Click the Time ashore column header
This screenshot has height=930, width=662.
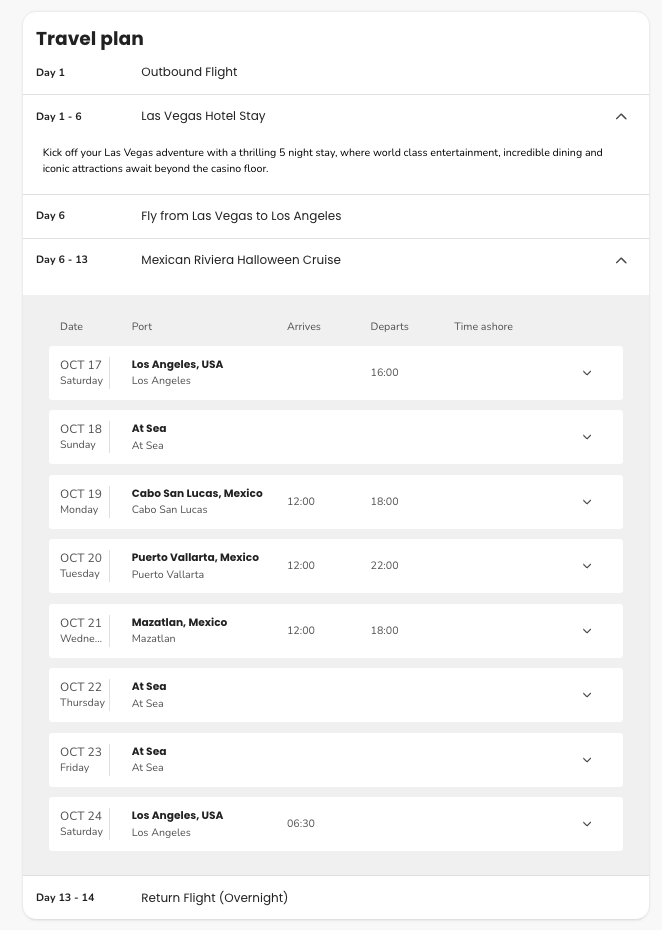[x=483, y=326]
